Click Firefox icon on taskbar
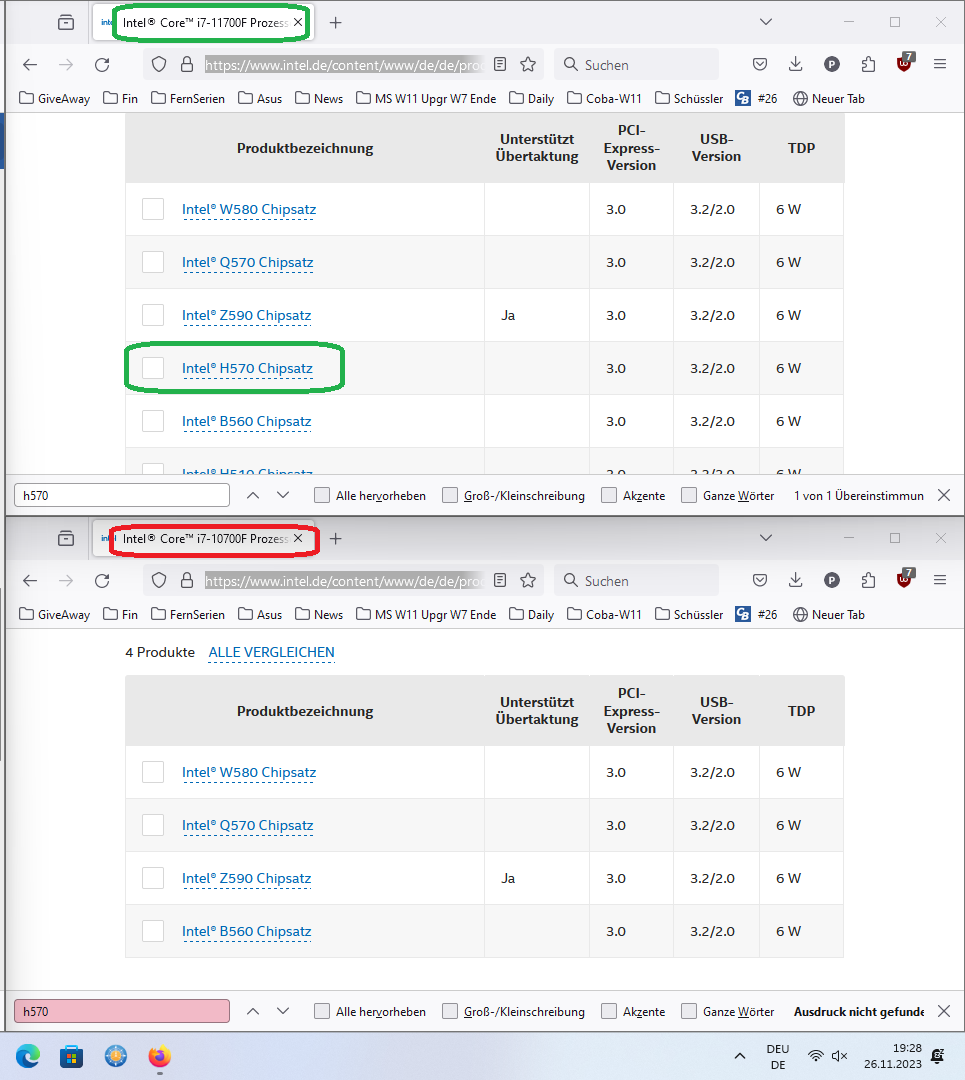 159,1056
